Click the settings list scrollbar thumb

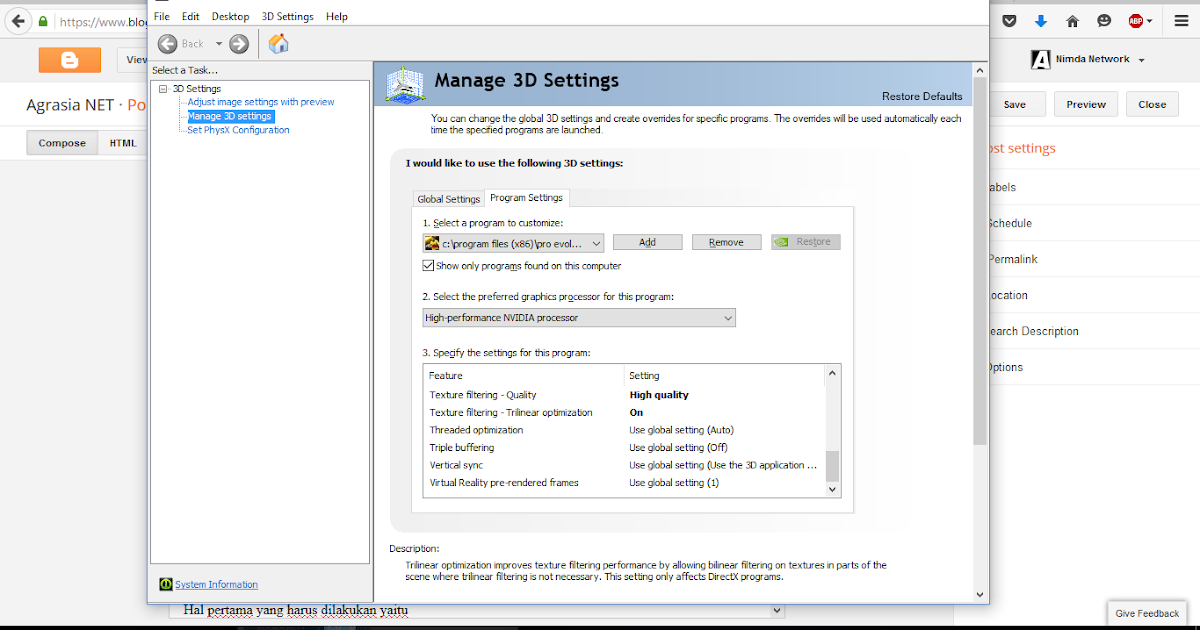pos(832,465)
